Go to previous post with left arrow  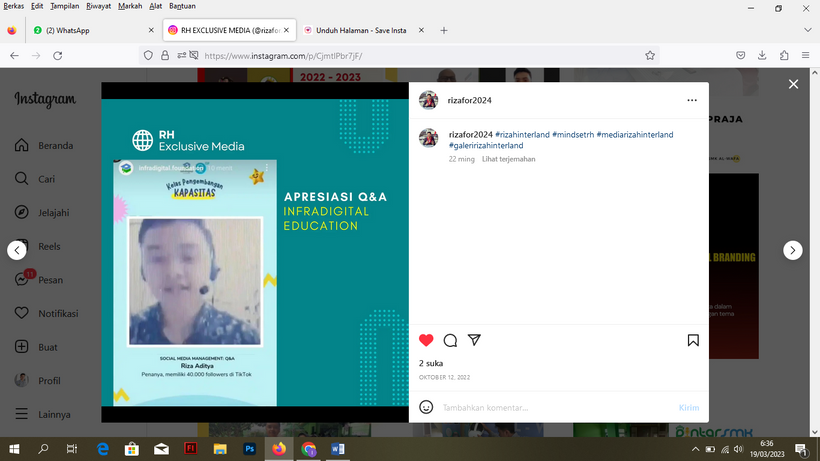coord(17,250)
